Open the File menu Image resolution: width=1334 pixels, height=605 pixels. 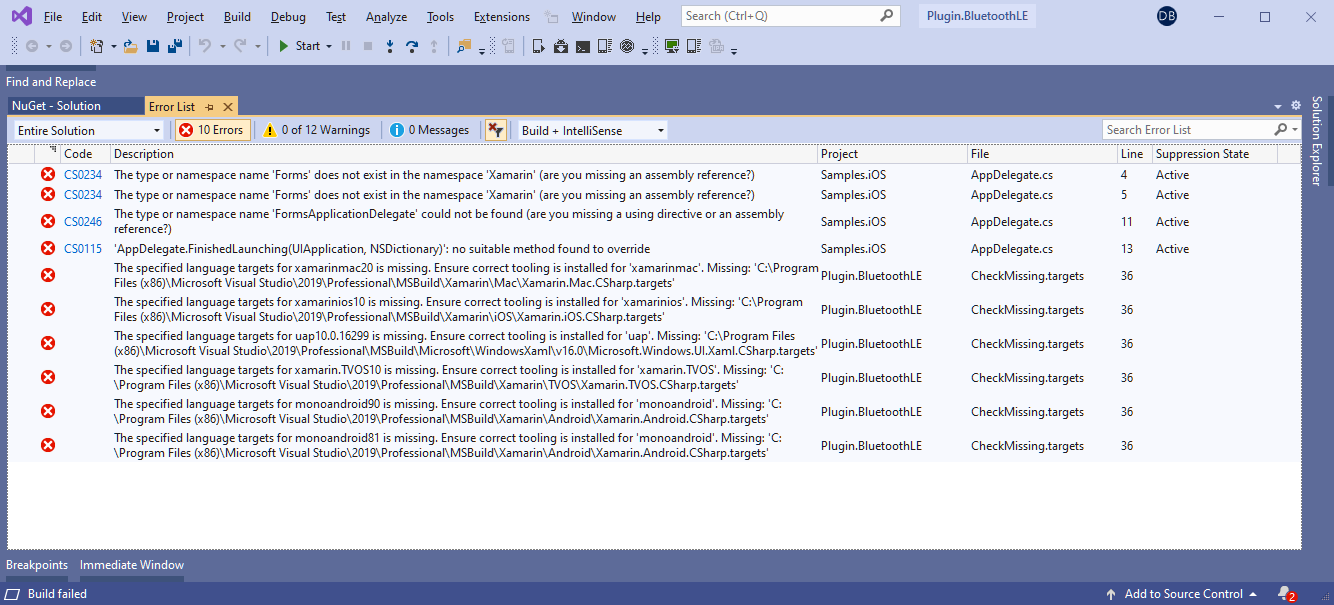coord(53,17)
